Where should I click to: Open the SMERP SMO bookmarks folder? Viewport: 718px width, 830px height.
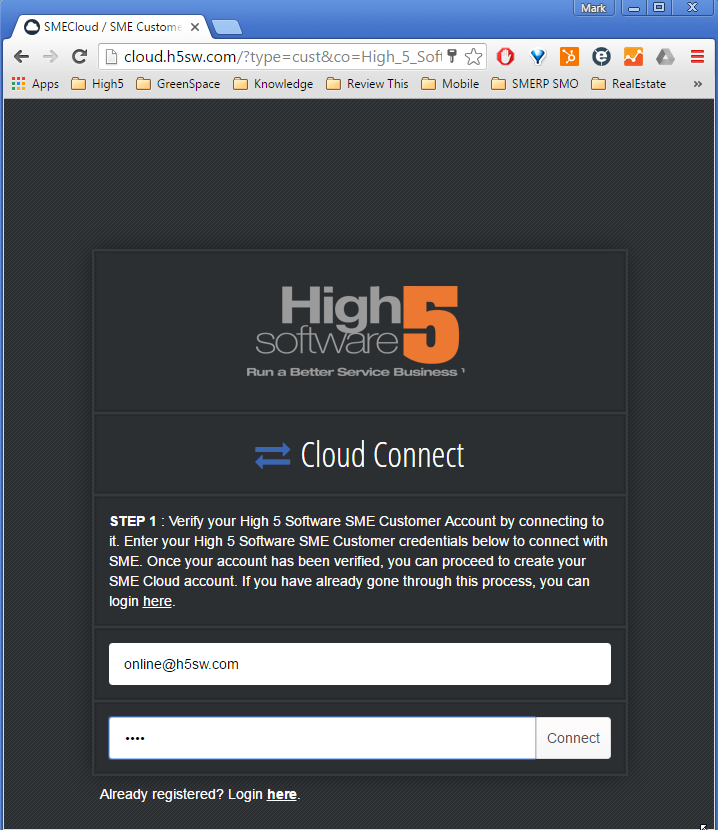pyautogui.click(x=535, y=84)
